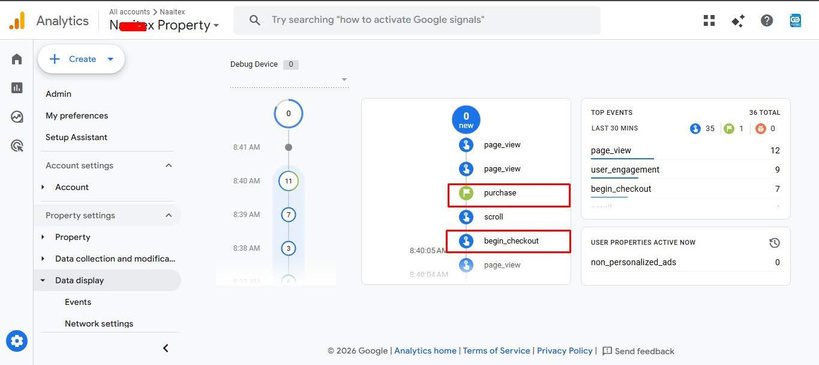The width and height of the screenshot is (819, 365).
Task: Open My preferences
Action: (x=77, y=116)
